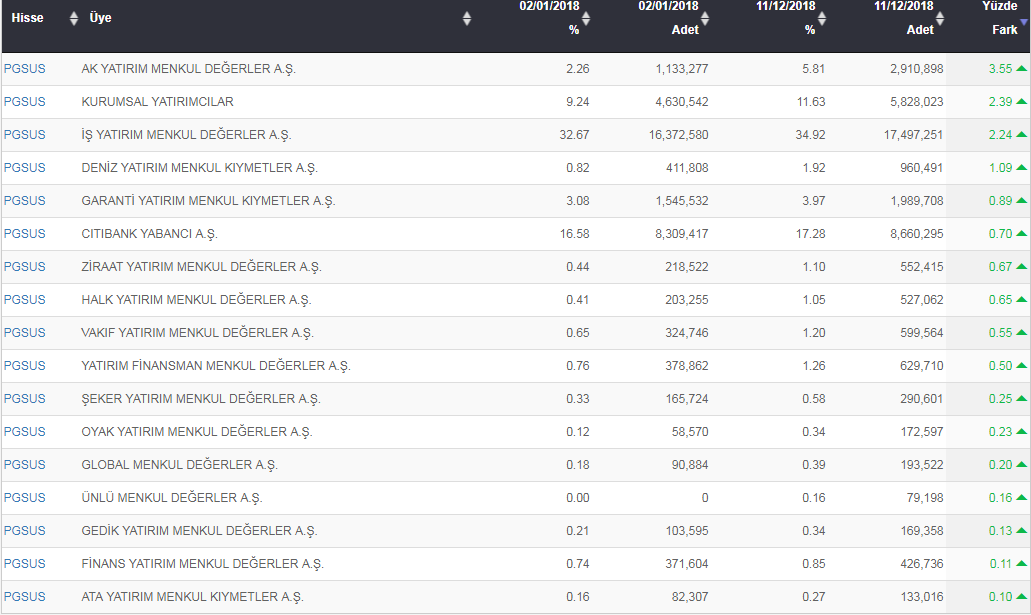The image size is (1031, 615).
Task: Select GEDİK YATIRIM MENKUL DEĞERLER A.Ş. name
Action: click(x=199, y=531)
